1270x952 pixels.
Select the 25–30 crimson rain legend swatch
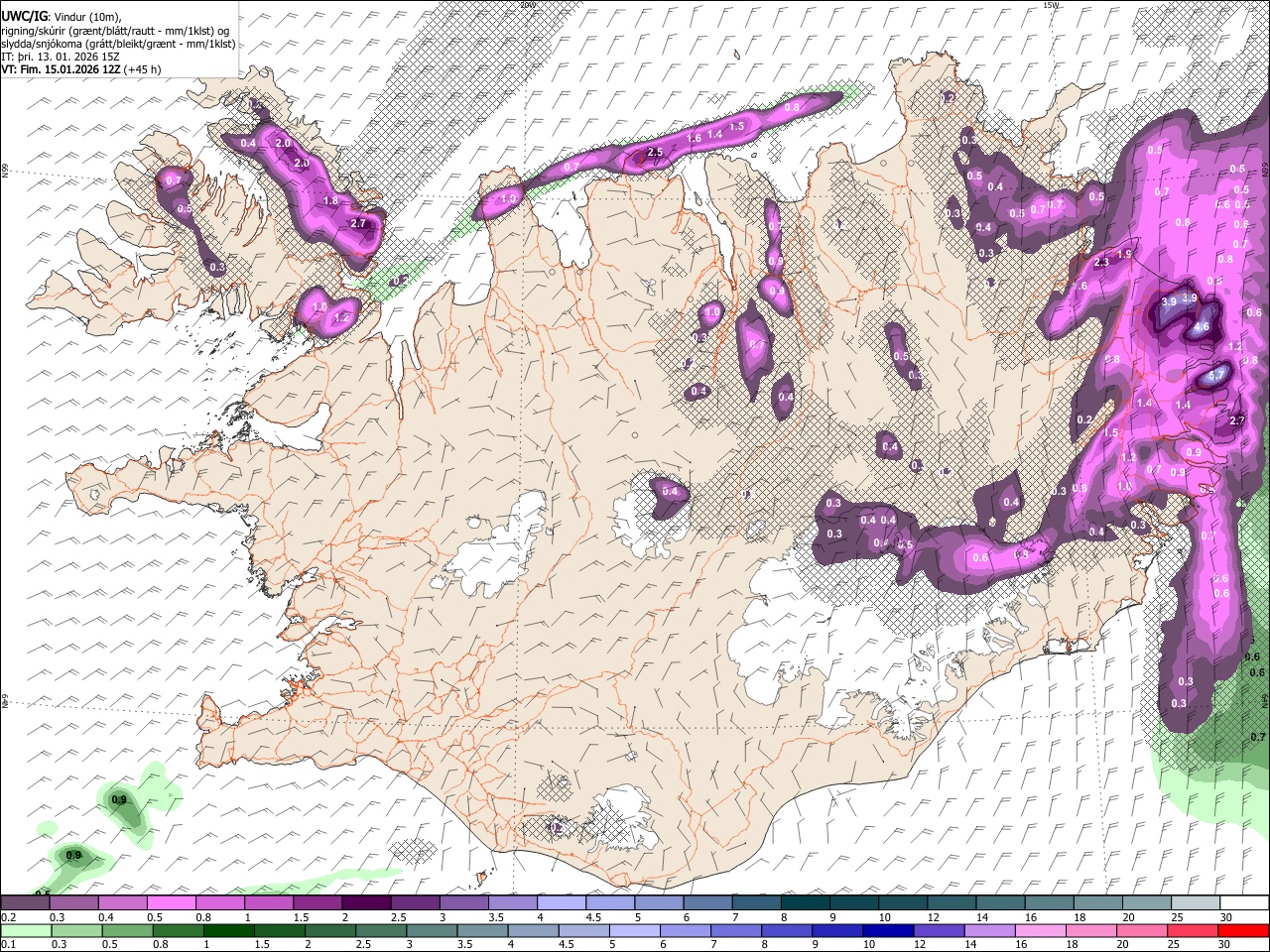coord(1194,930)
